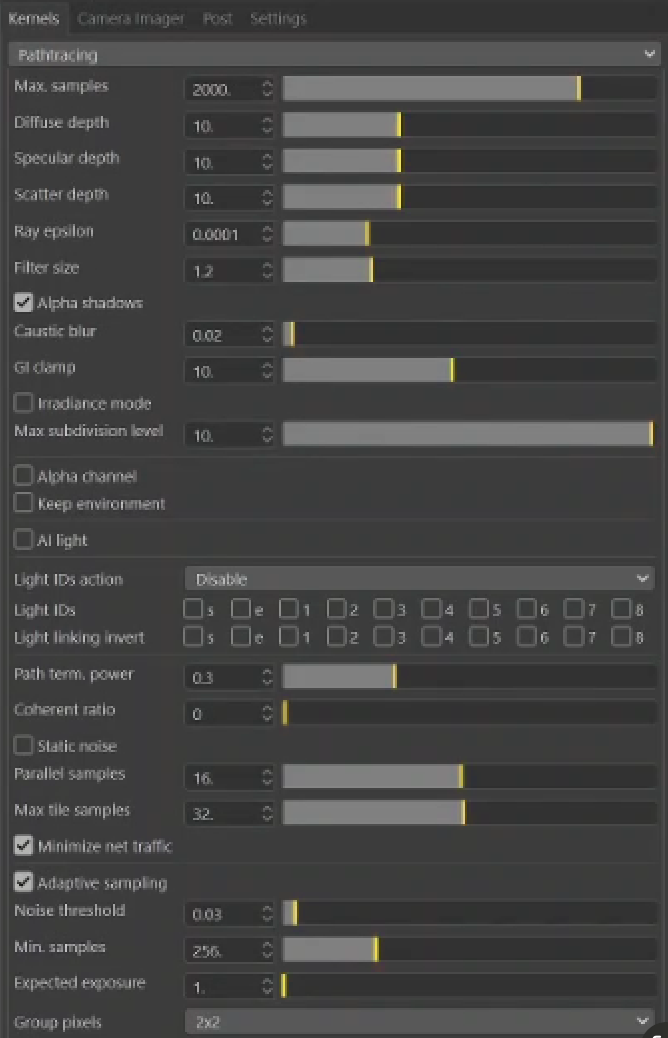Image resolution: width=668 pixels, height=1038 pixels.
Task: Click the Noise threshold stepper arrows
Action: coord(267,914)
